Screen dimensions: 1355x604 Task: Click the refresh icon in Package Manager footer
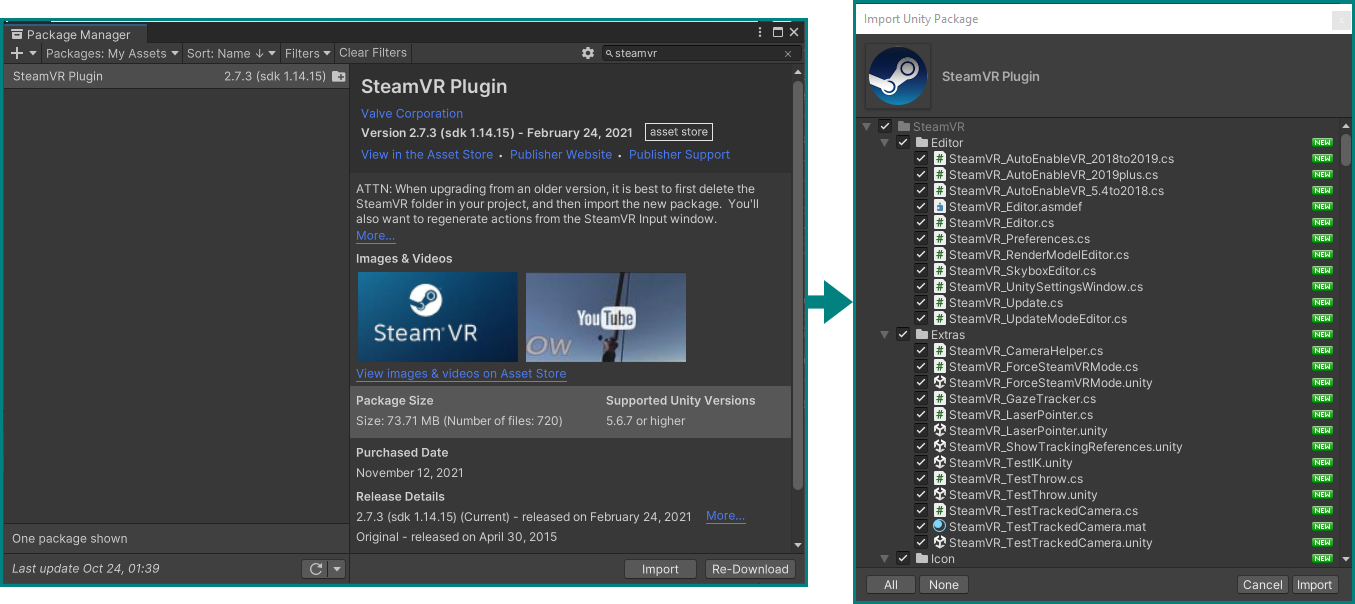(x=315, y=569)
